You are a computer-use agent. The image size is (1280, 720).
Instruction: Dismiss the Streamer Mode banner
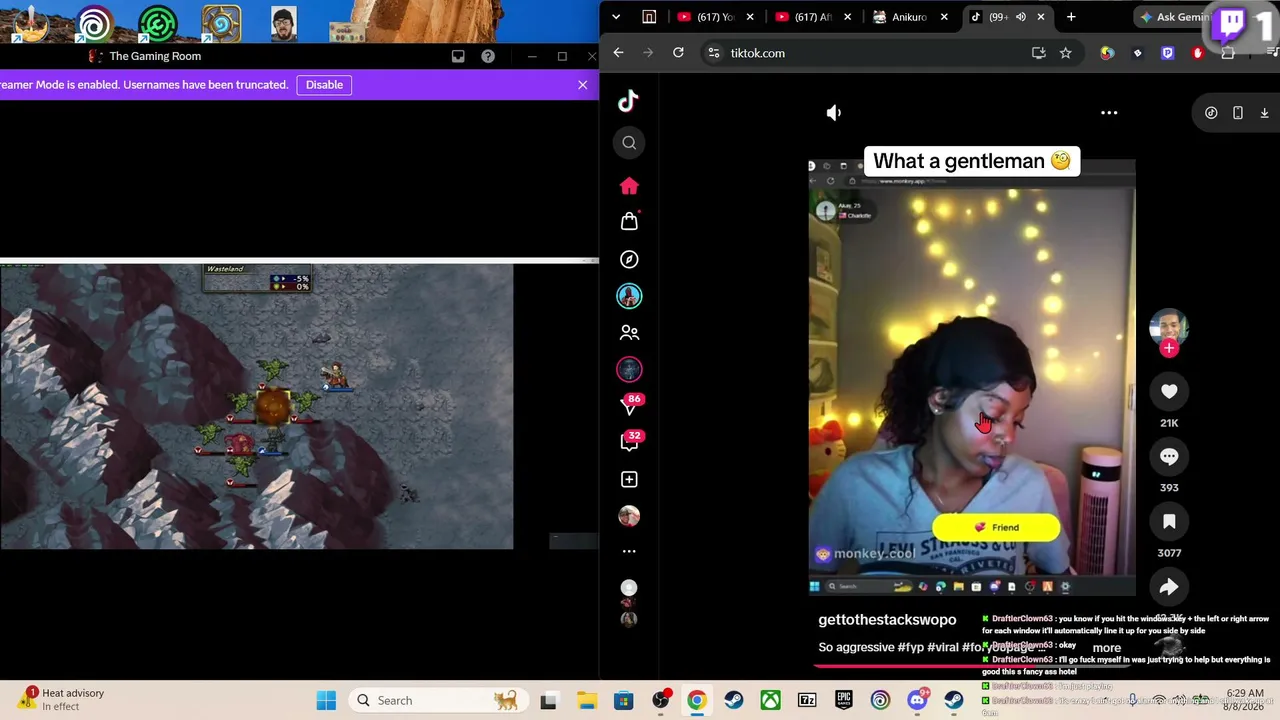coord(583,85)
